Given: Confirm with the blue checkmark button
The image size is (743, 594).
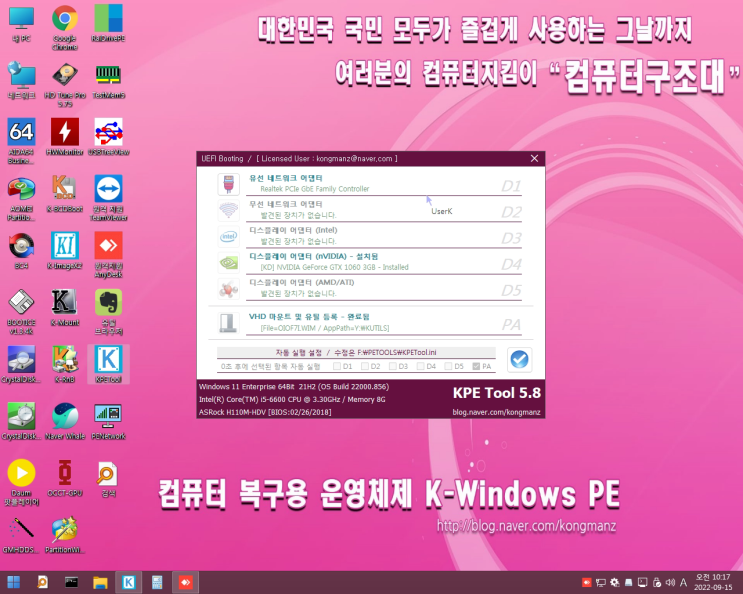Looking at the screenshot, I should tap(519, 360).
